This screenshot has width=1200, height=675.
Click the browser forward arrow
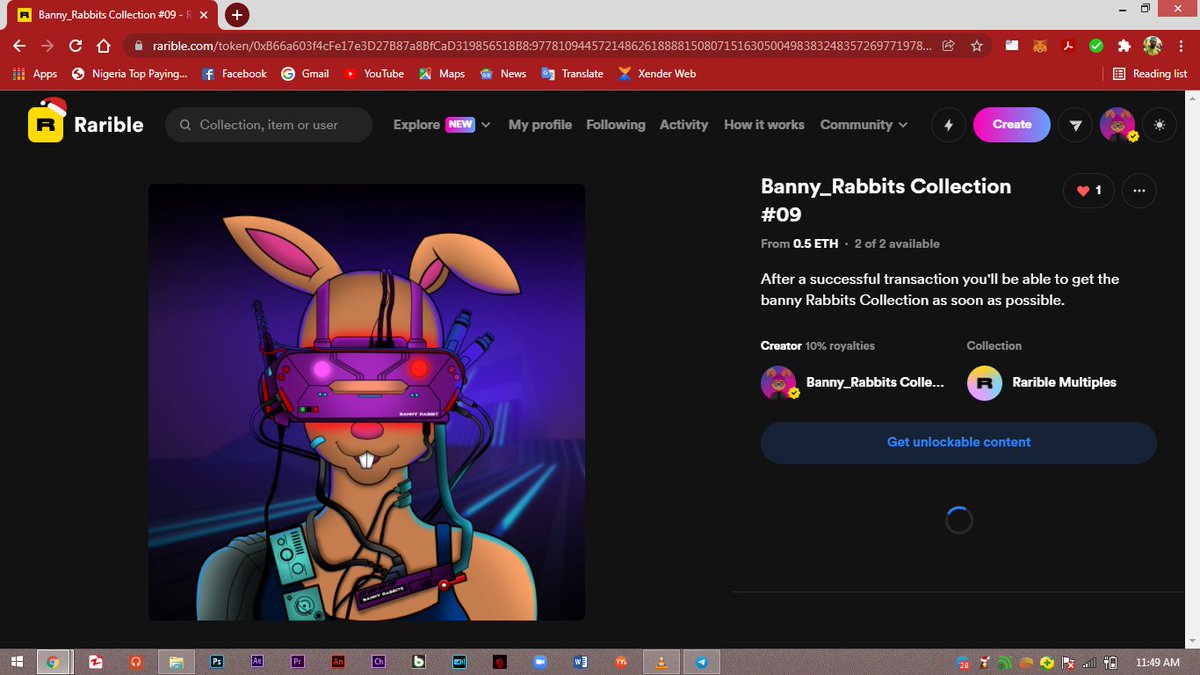point(47,46)
